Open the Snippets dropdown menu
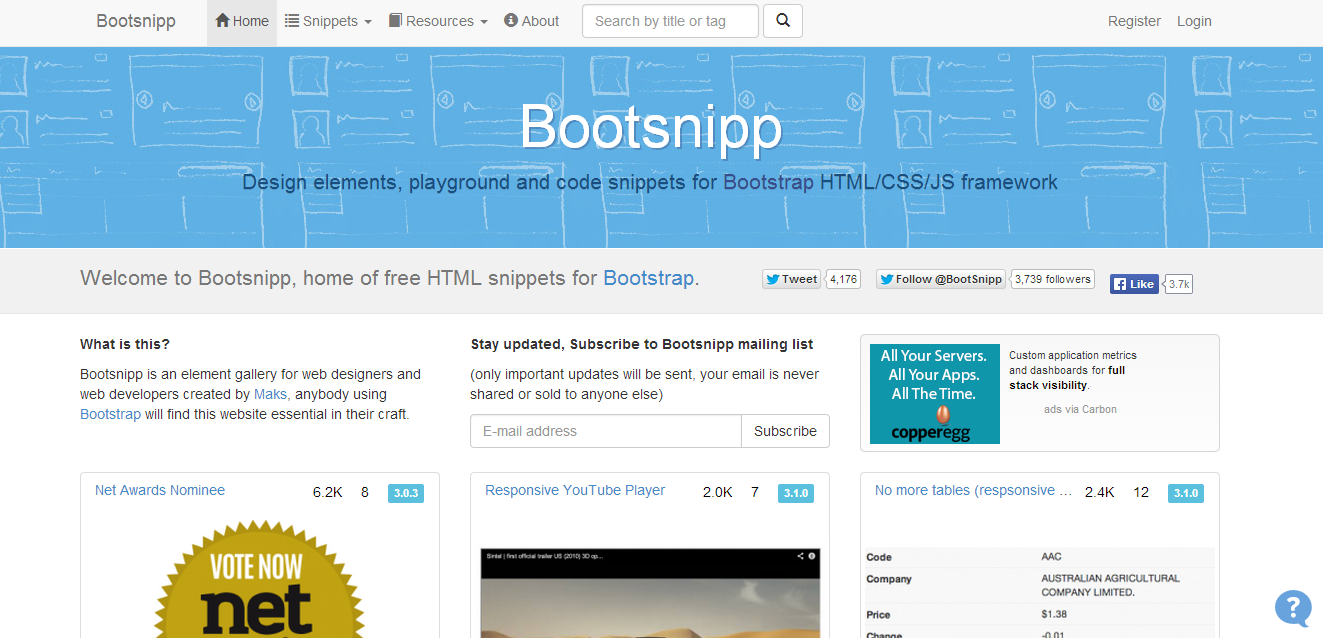The height and width of the screenshot is (638, 1323). point(328,21)
